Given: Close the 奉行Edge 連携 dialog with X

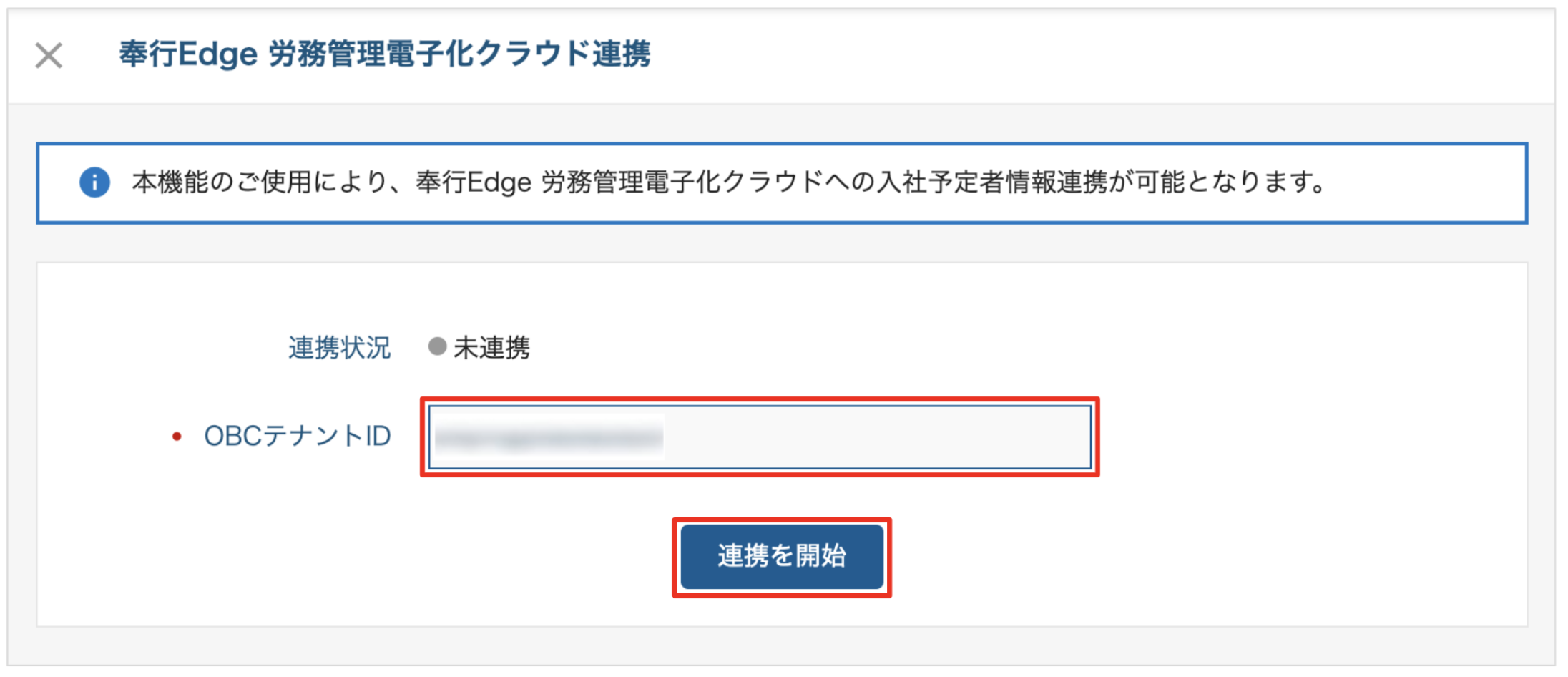Looking at the screenshot, I should 49,55.
